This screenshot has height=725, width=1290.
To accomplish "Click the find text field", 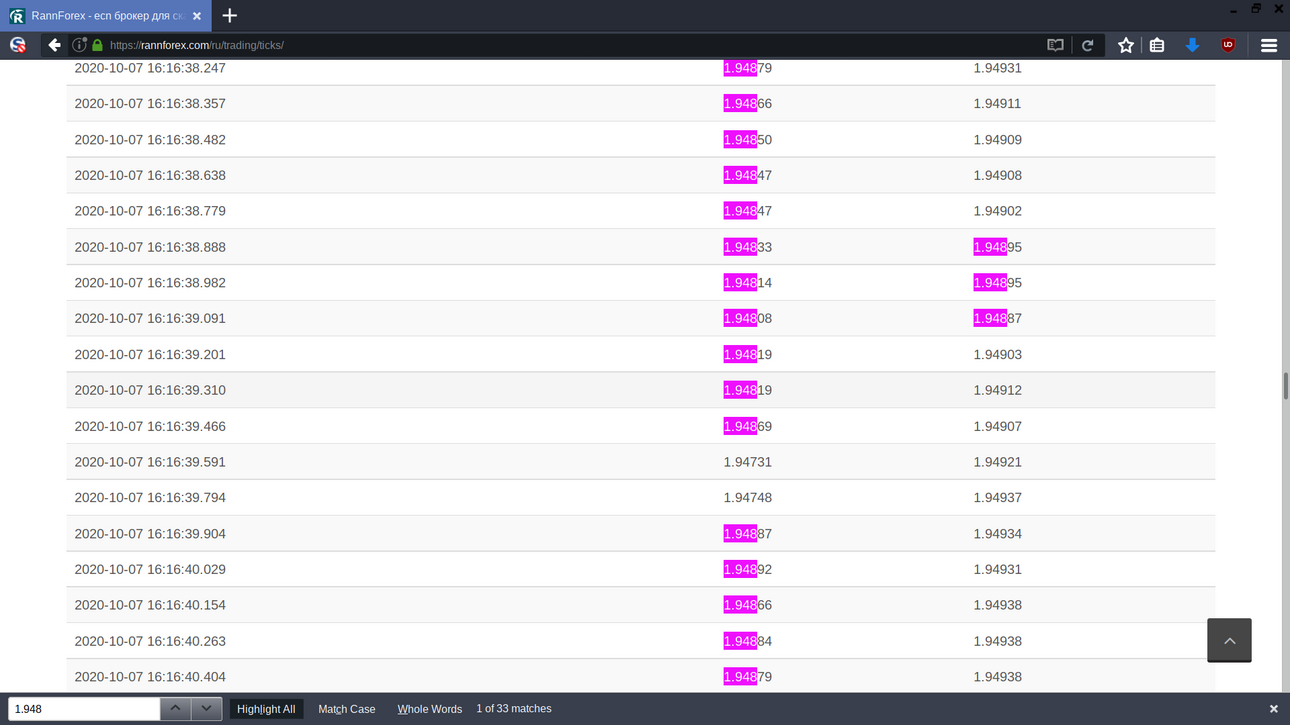I will click(x=84, y=709).
